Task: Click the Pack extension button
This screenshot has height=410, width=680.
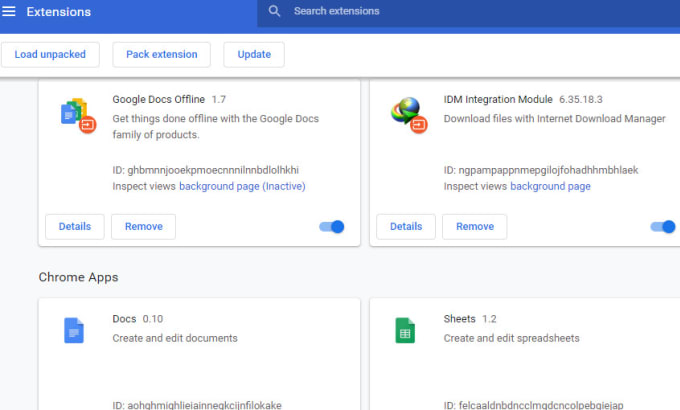Action: tap(162, 55)
